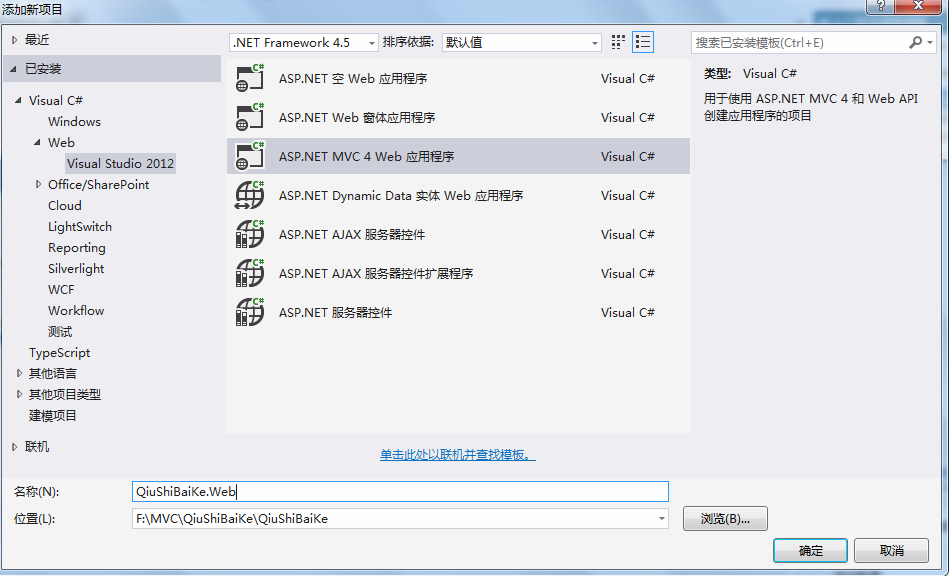Collapse the Web tree node

(38, 143)
